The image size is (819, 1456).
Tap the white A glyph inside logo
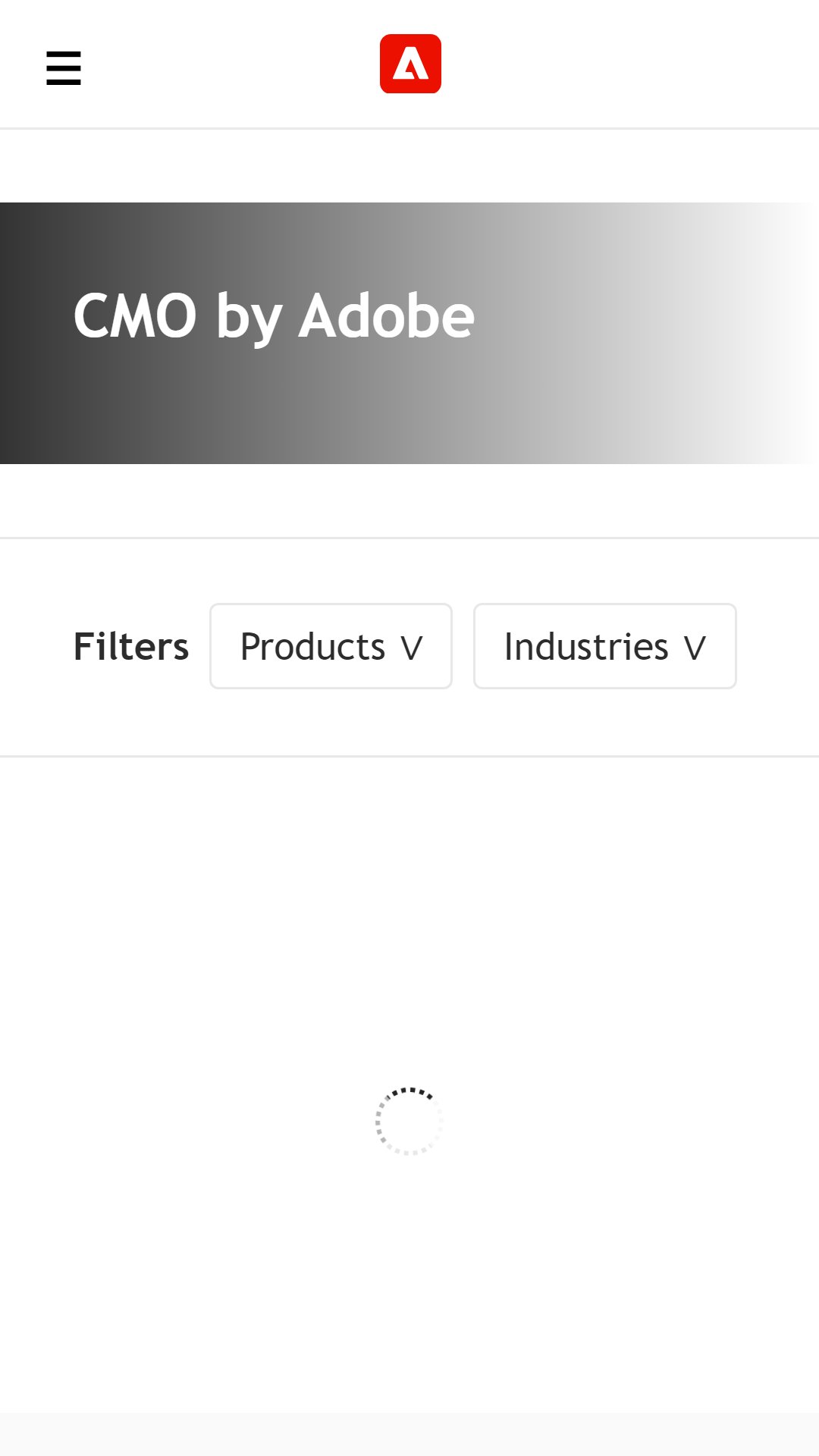tap(411, 64)
